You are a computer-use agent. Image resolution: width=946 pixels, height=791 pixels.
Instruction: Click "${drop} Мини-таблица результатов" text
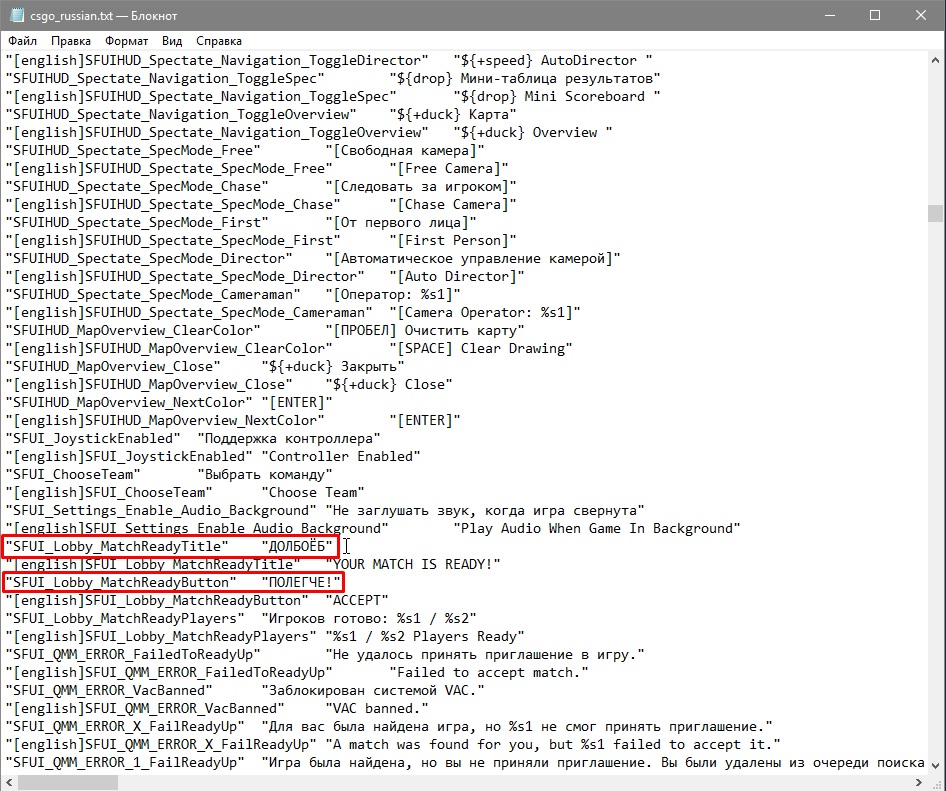click(x=525, y=78)
